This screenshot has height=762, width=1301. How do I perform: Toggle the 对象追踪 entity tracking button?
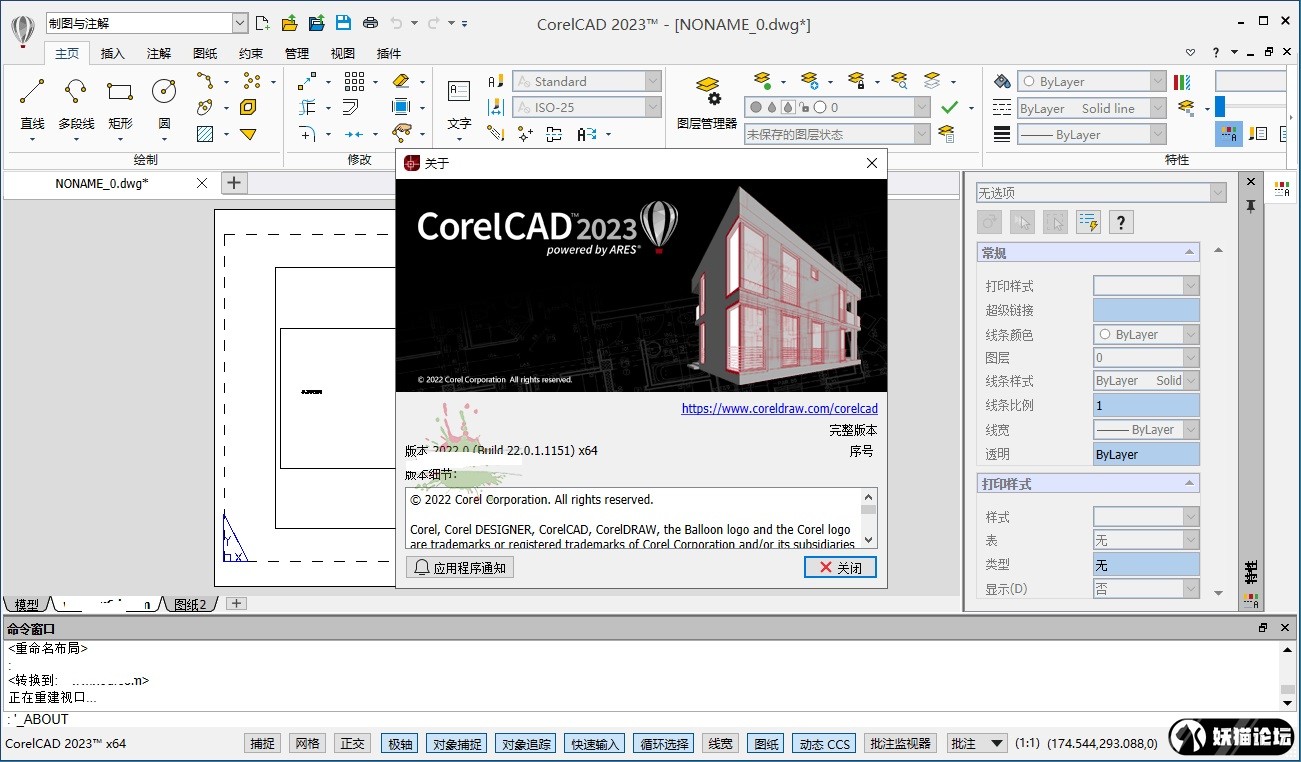[526, 743]
